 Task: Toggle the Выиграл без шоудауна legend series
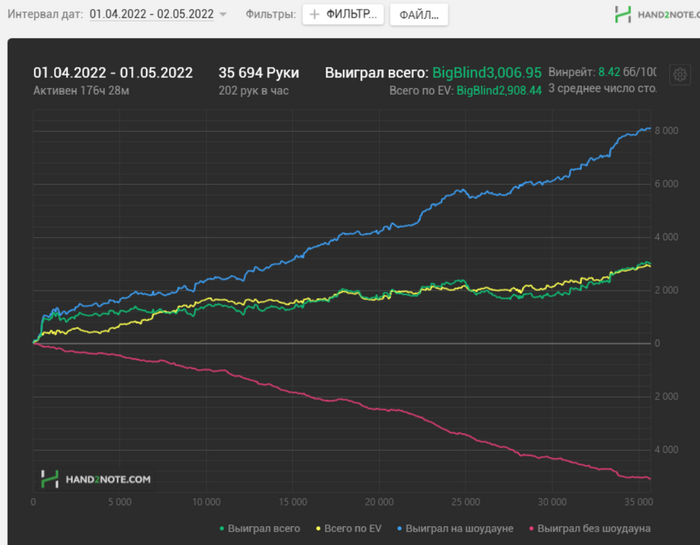[590, 528]
